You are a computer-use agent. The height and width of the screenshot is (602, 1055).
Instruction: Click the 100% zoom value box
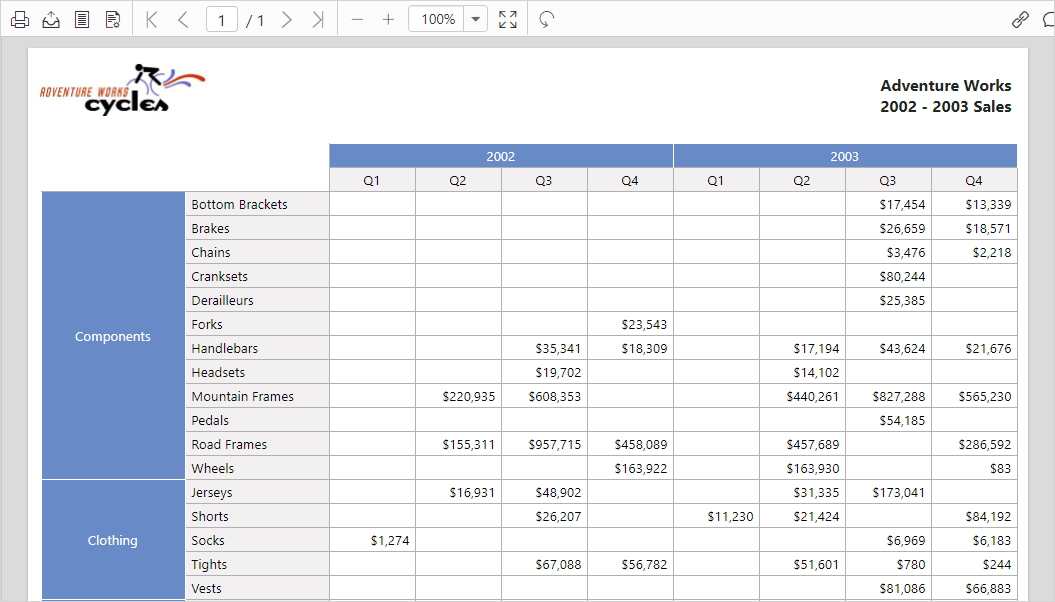(x=437, y=20)
